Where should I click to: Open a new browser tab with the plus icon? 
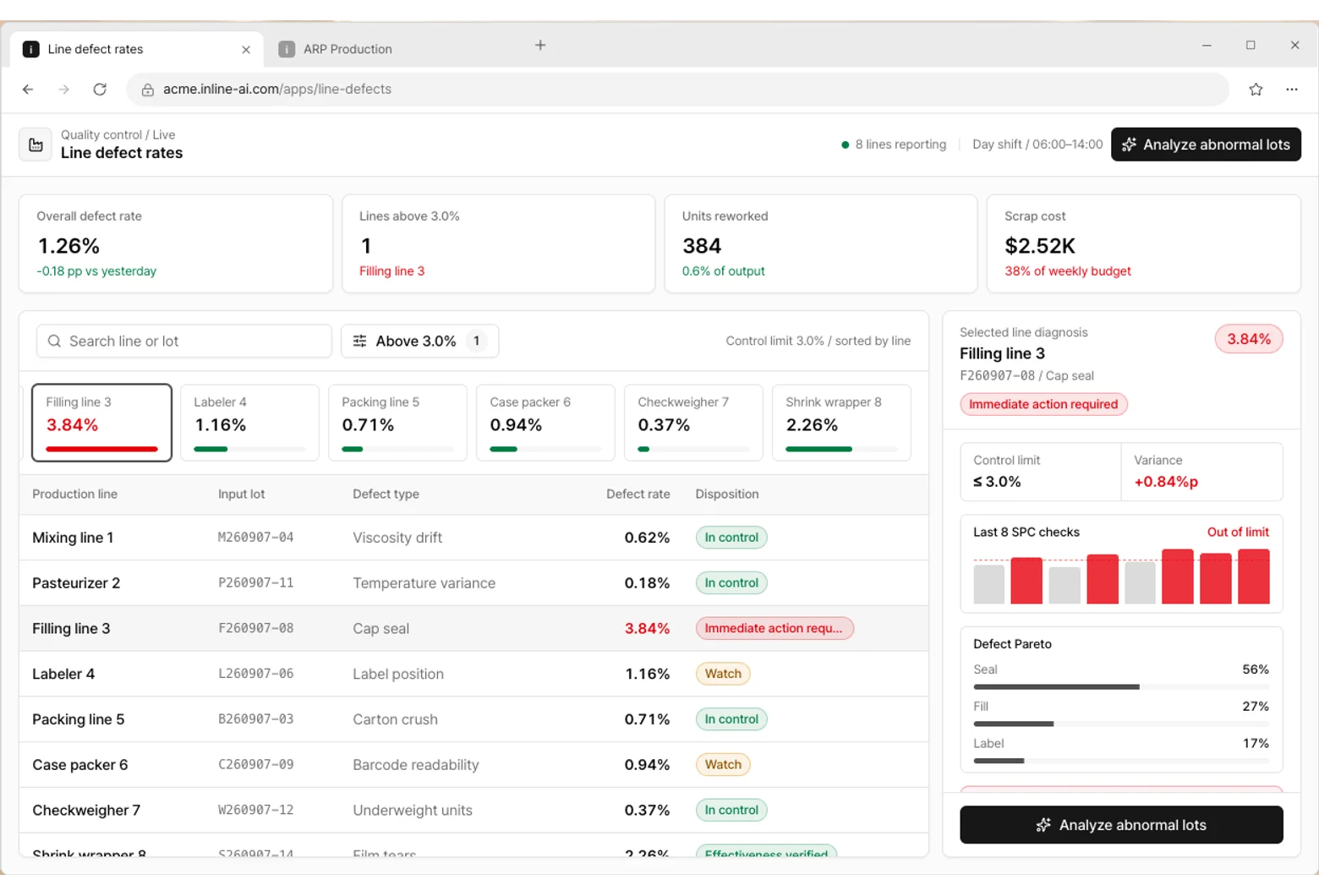pos(540,46)
